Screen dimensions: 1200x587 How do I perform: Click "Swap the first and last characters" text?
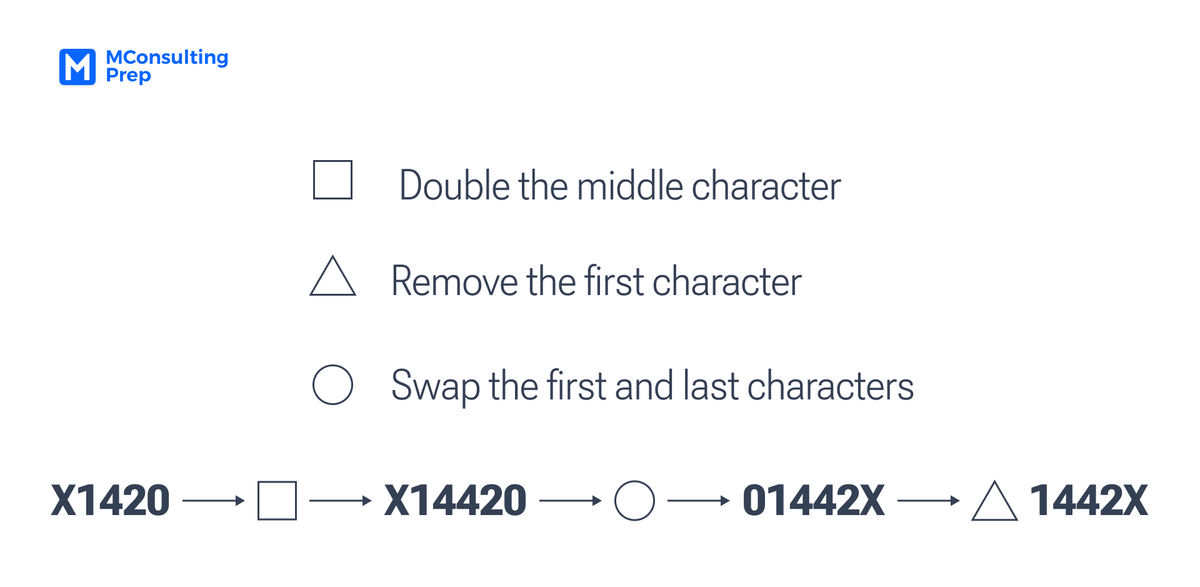(x=652, y=386)
